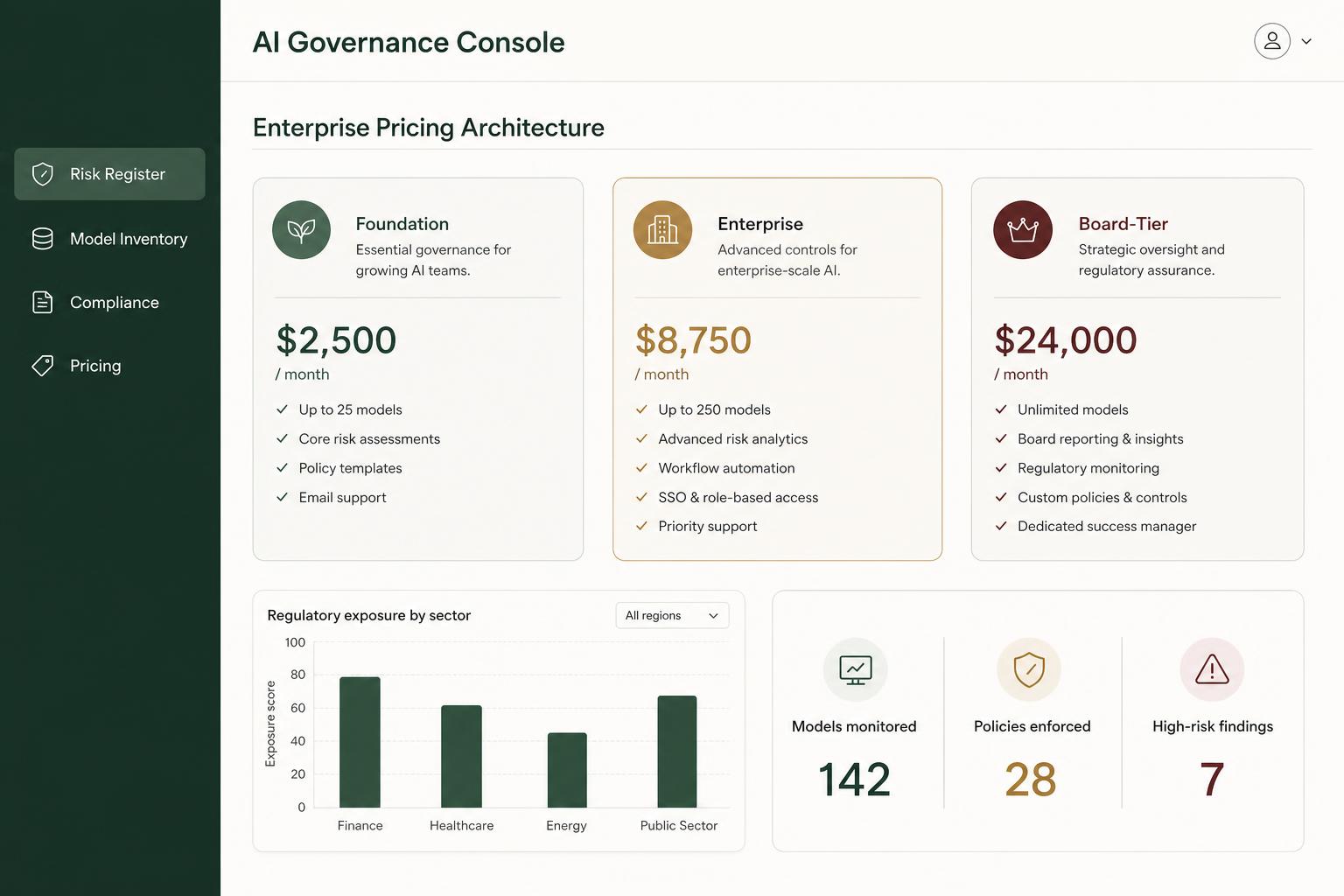The image size is (1344, 896).
Task: Go to Model Inventory section
Action: pyautogui.click(x=109, y=239)
